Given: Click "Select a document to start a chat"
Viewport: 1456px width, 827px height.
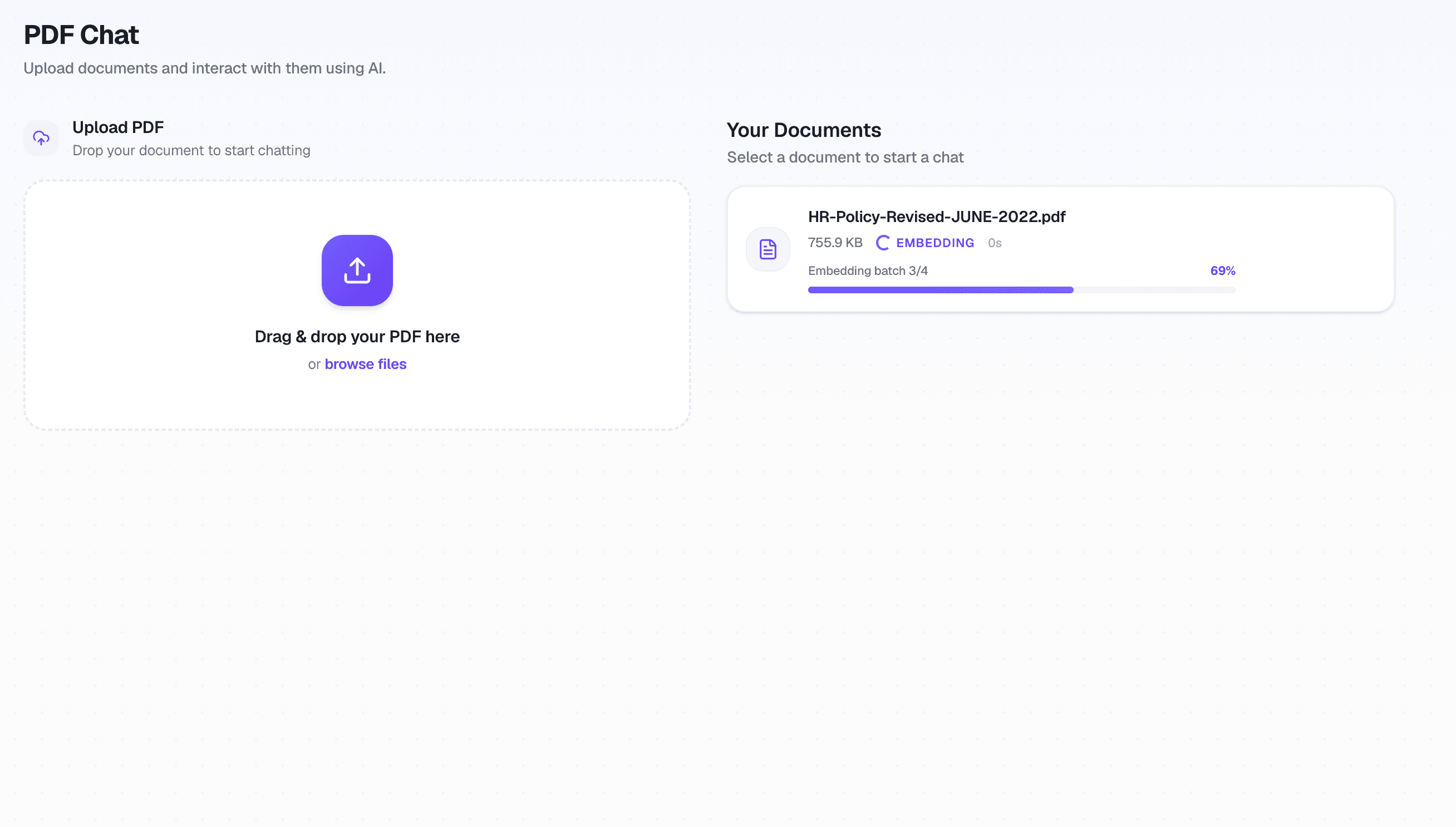Looking at the screenshot, I should 845,157.
